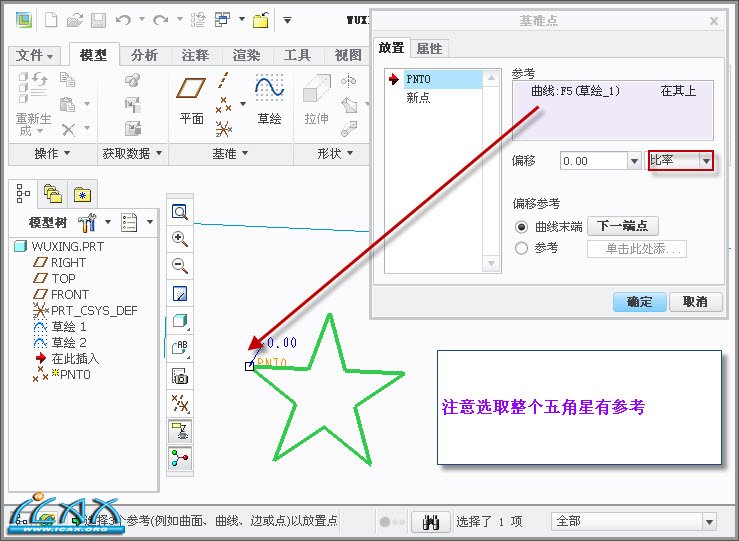Click the Paste icon in operations group
The image size is (739, 541).
point(67,104)
